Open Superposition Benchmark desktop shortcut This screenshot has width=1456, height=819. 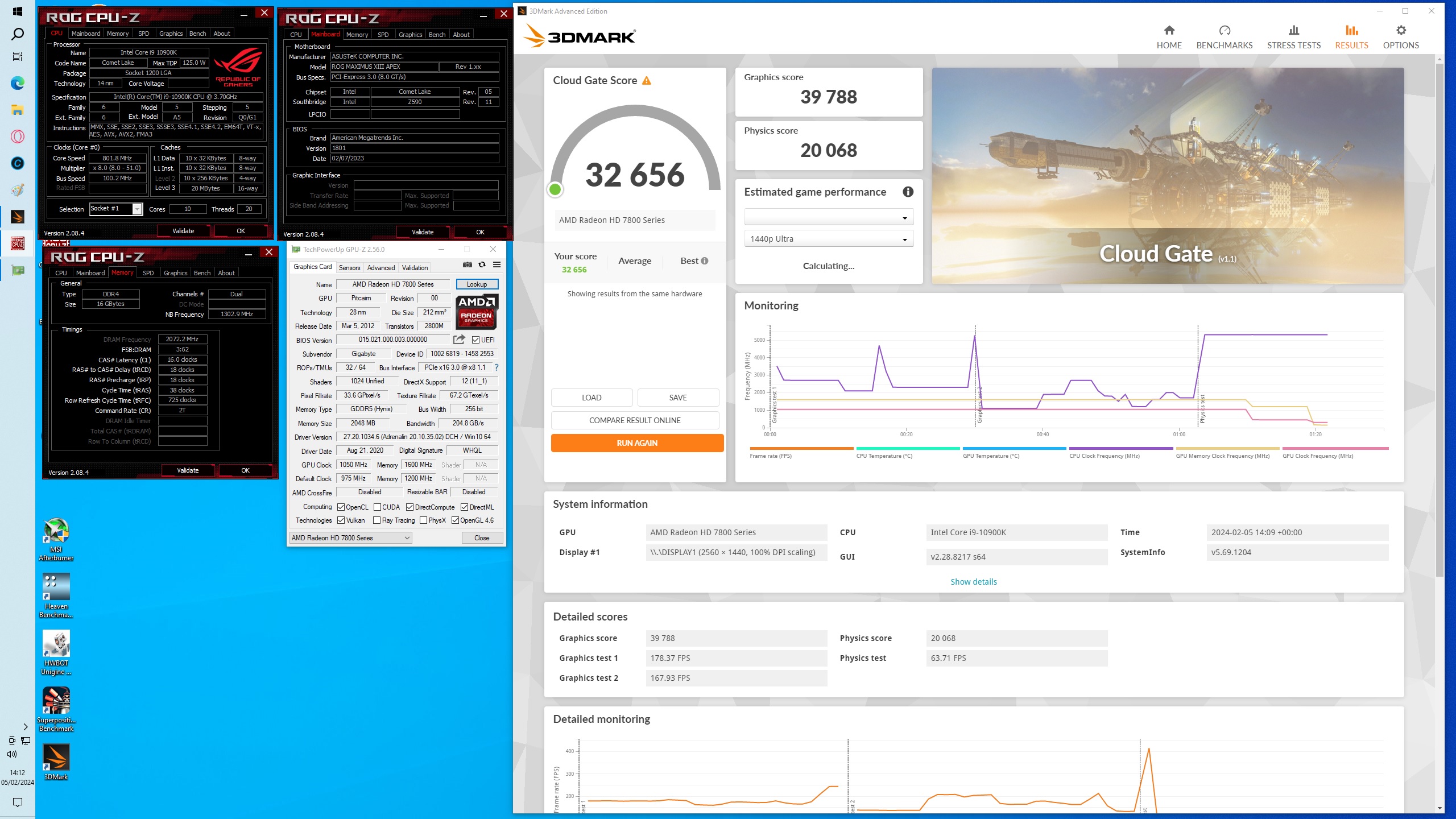56,709
